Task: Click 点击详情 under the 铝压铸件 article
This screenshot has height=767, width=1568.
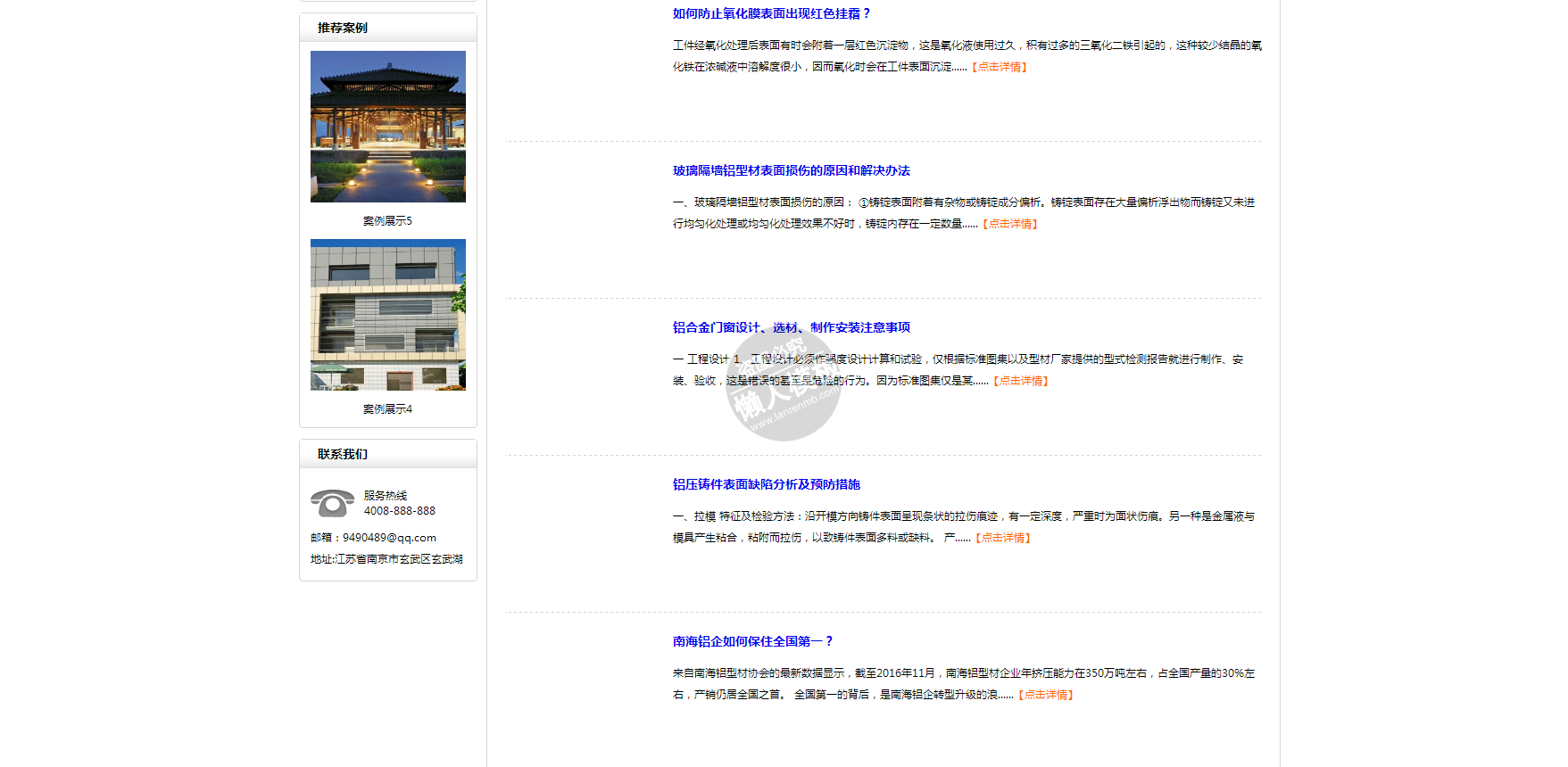Action: (x=1003, y=538)
